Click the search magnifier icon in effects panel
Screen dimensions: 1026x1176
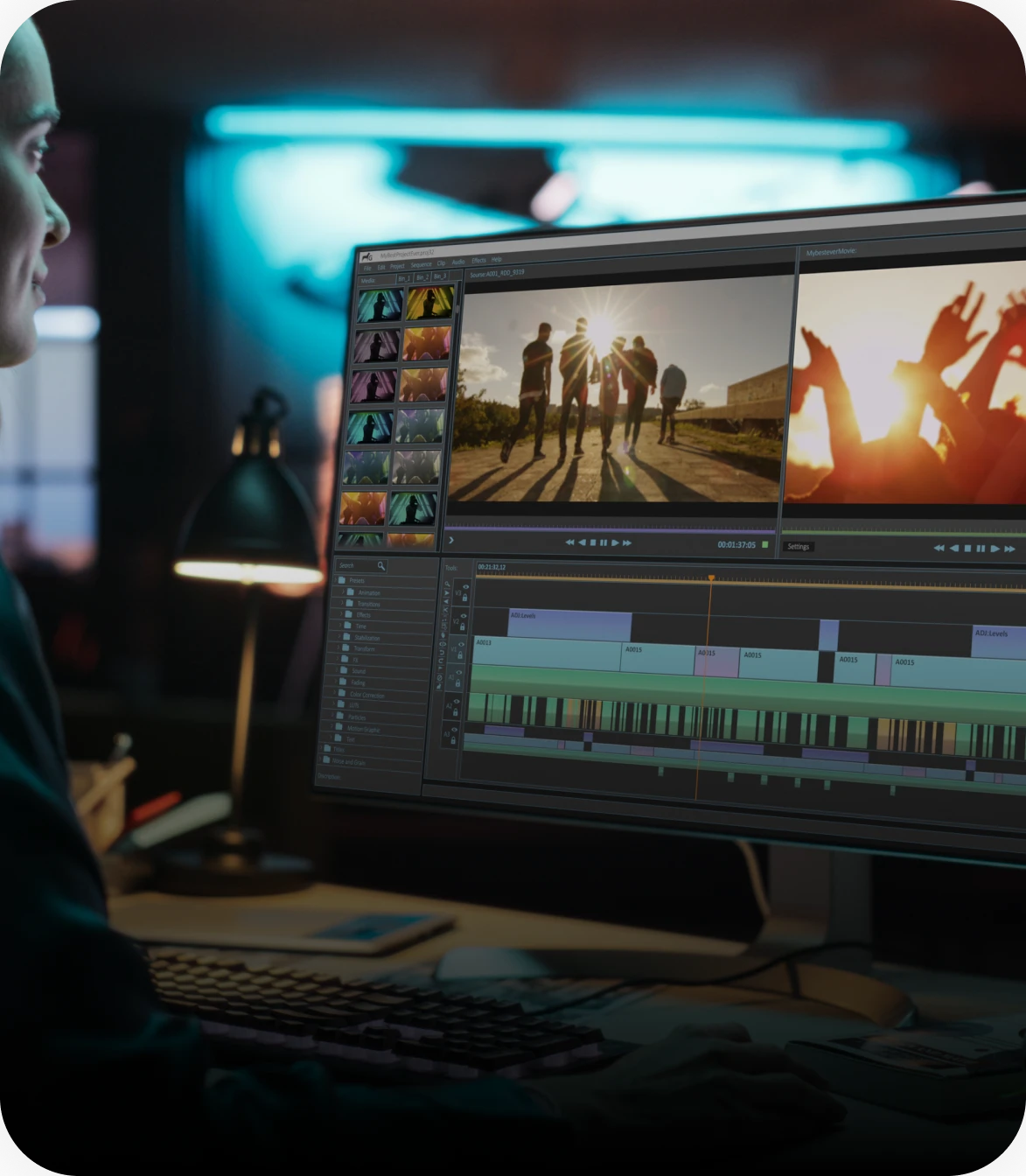point(380,566)
